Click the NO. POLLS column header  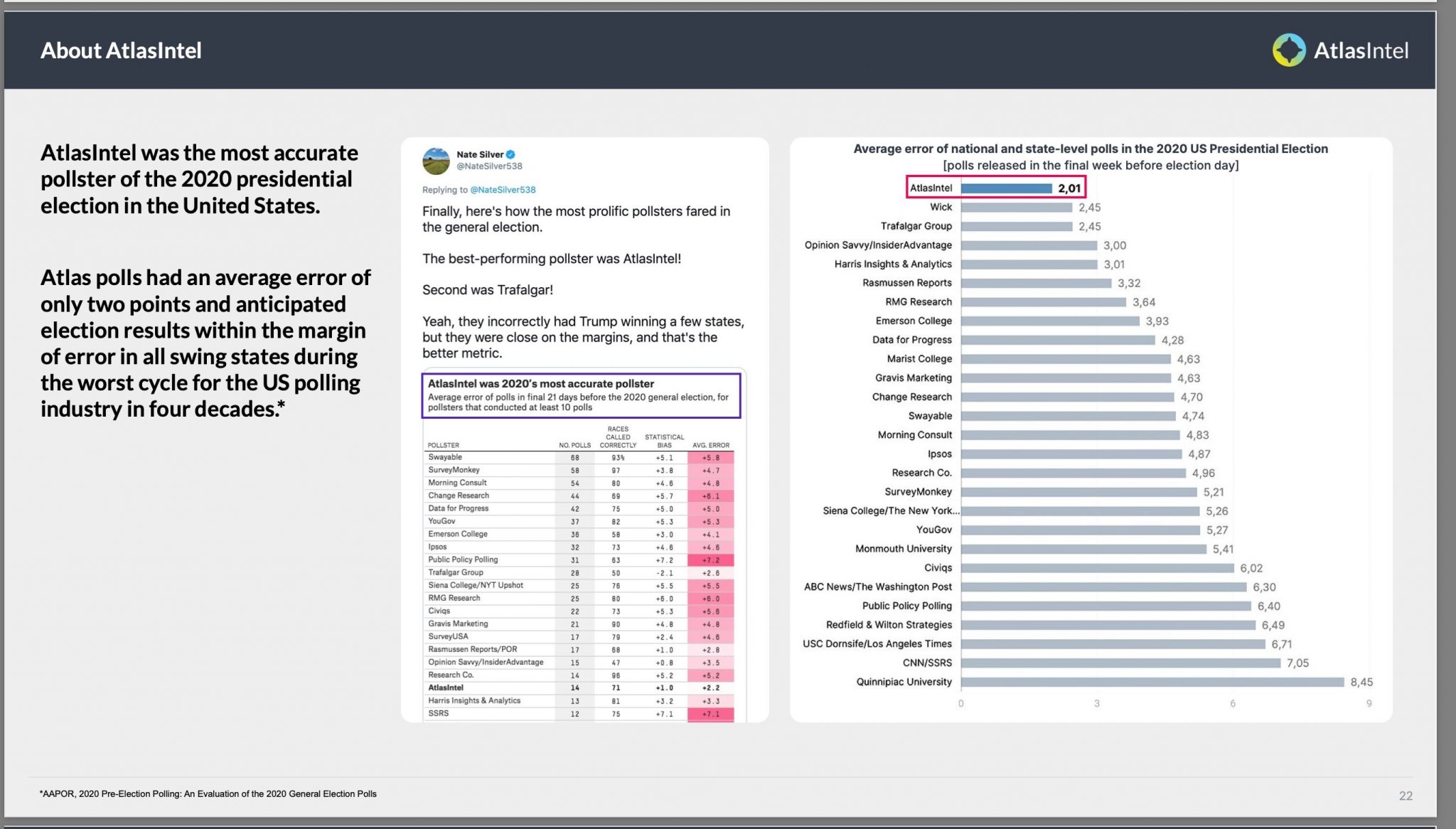[x=574, y=445]
